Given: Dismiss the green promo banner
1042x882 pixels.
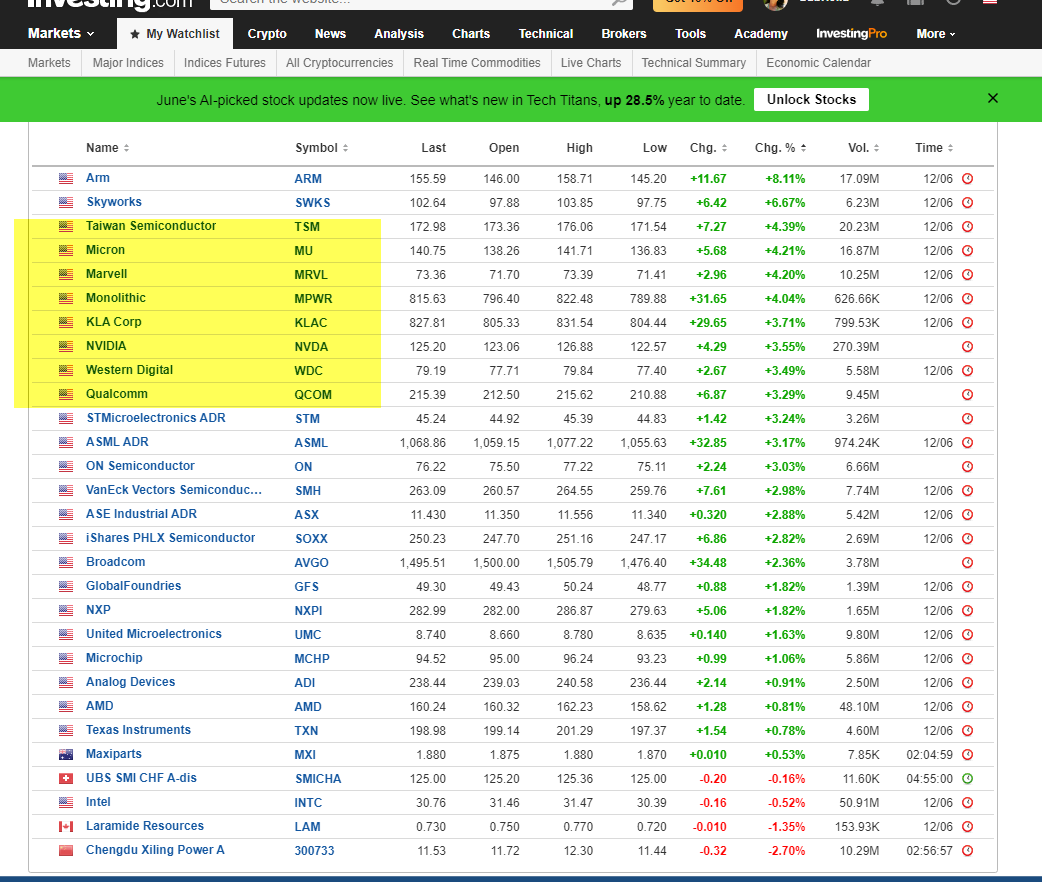Looking at the screenshot, I should (x=993, y=98).
